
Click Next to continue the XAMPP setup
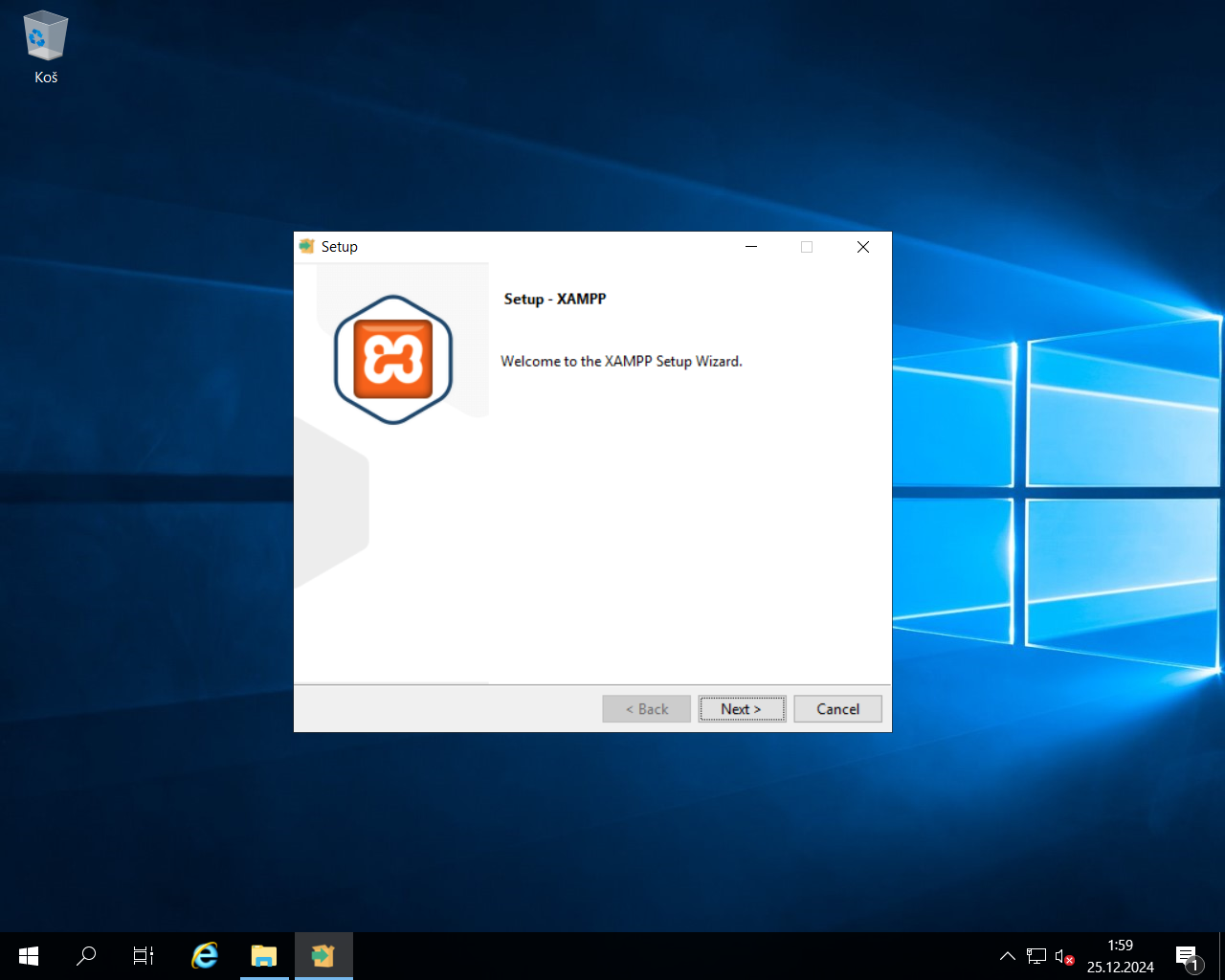point(742,708)
